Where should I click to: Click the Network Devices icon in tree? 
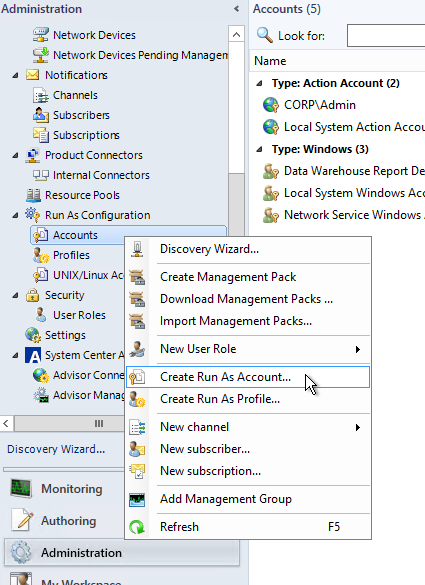coord(40,35)
